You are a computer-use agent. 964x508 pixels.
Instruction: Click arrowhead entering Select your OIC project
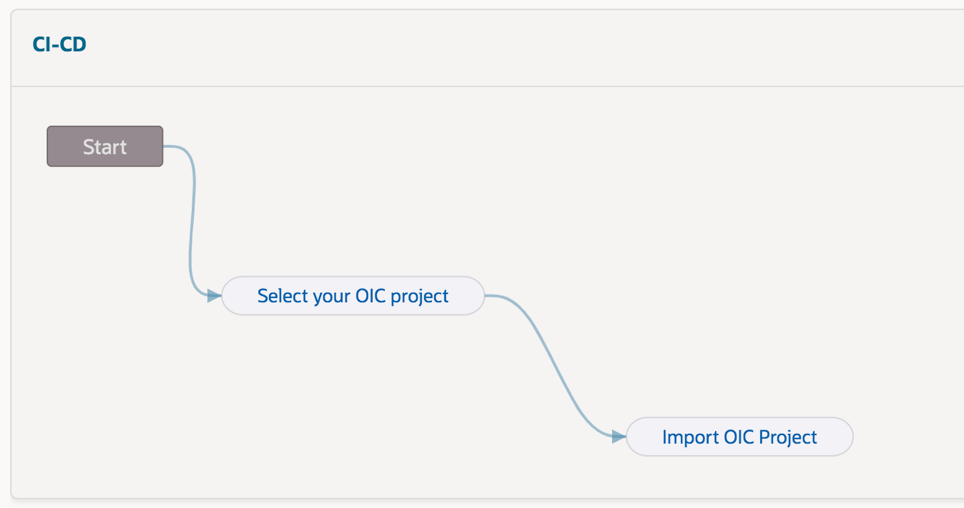coord(214,296)
